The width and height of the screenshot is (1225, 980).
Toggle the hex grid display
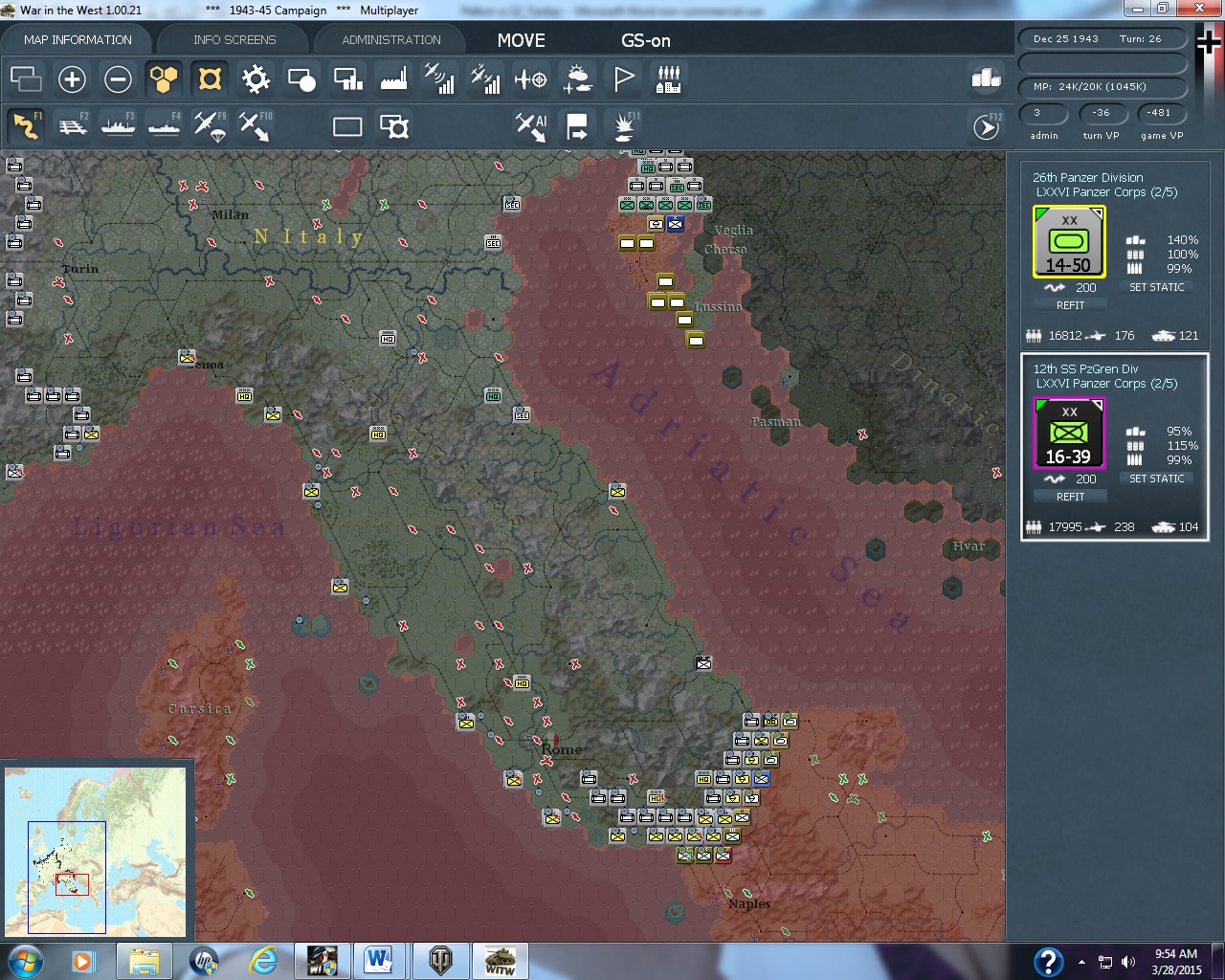coord(164,78)
